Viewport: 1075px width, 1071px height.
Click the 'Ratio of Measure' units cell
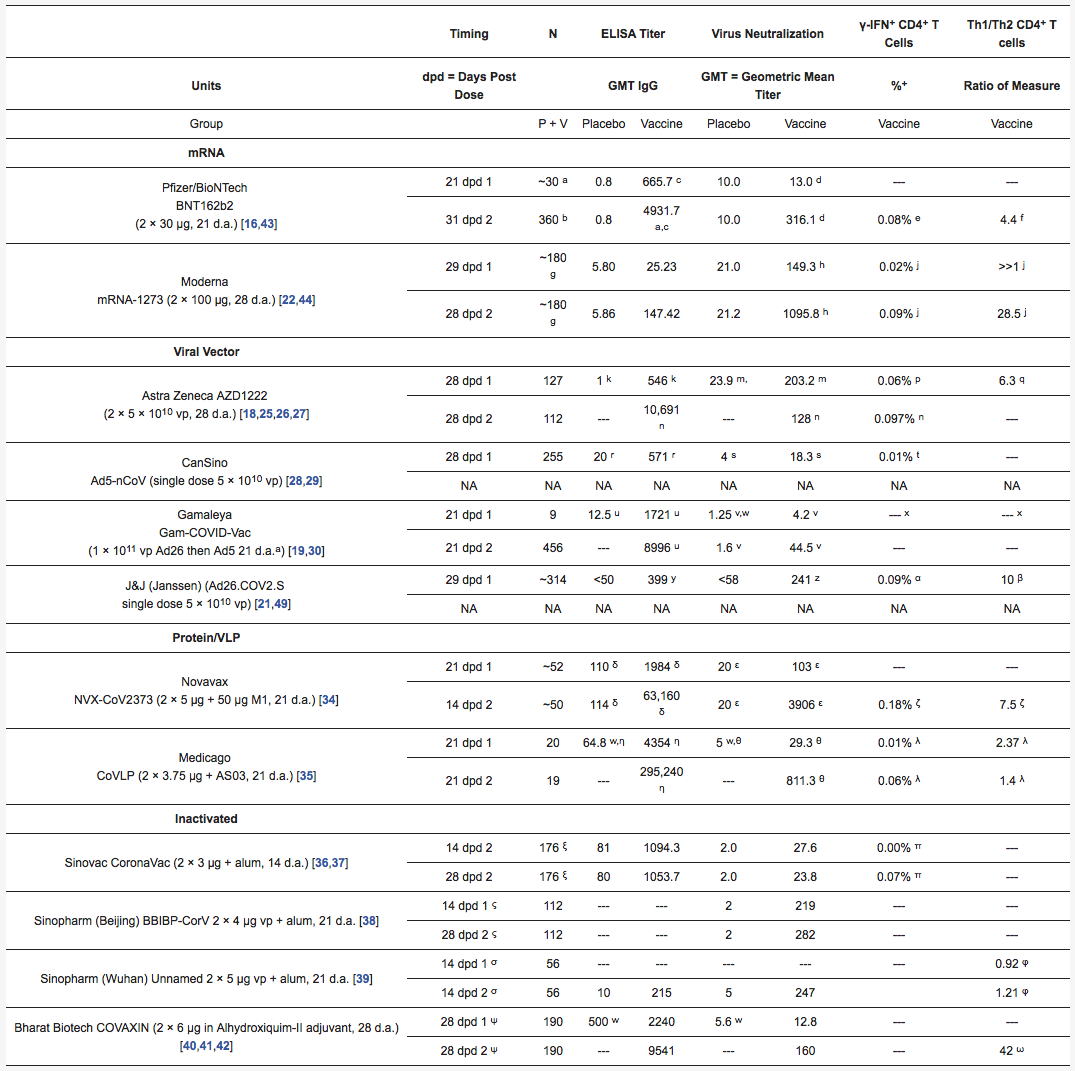(1011, 86)
